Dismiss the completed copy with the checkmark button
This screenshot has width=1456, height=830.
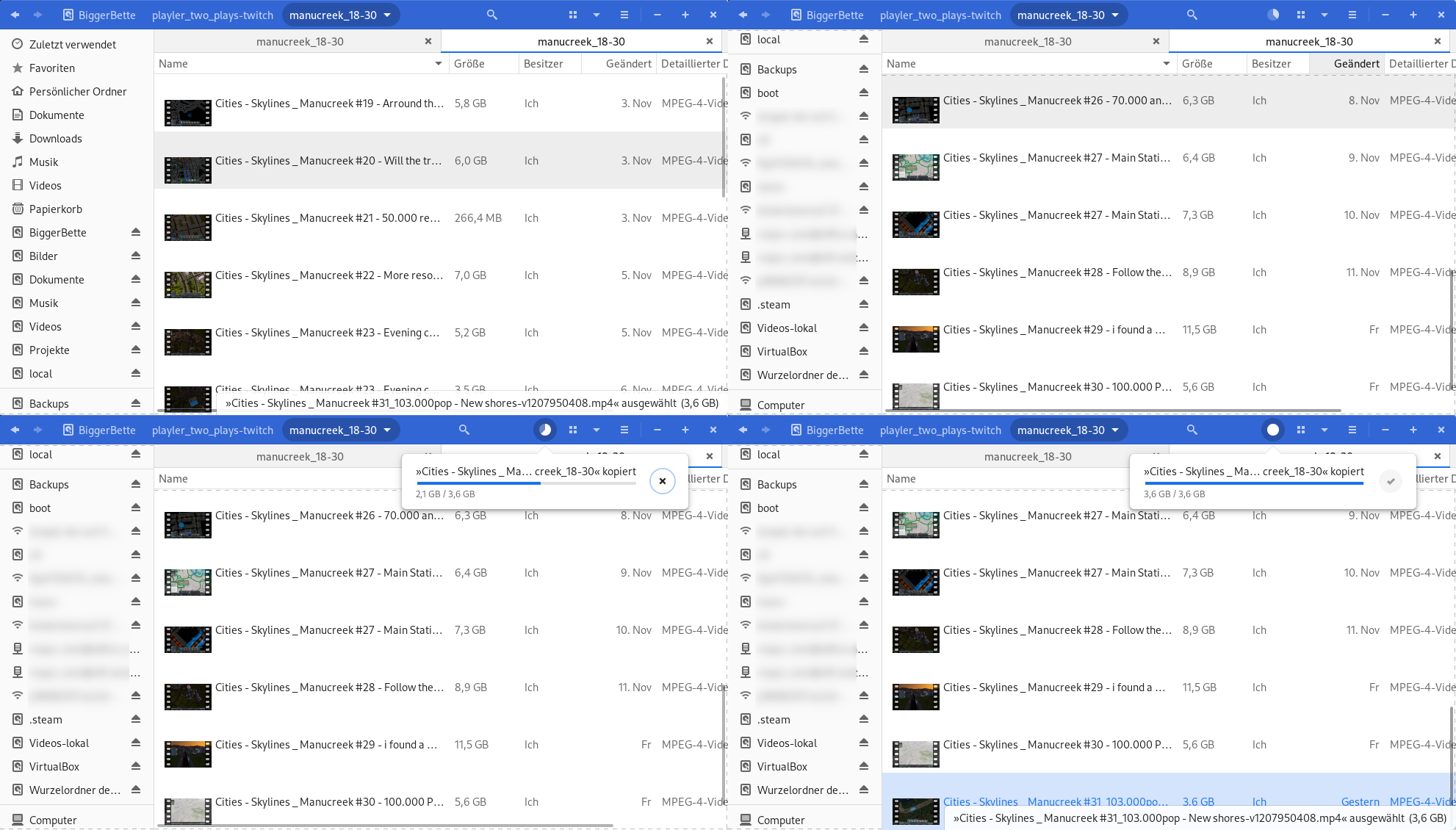[1391, 481]
